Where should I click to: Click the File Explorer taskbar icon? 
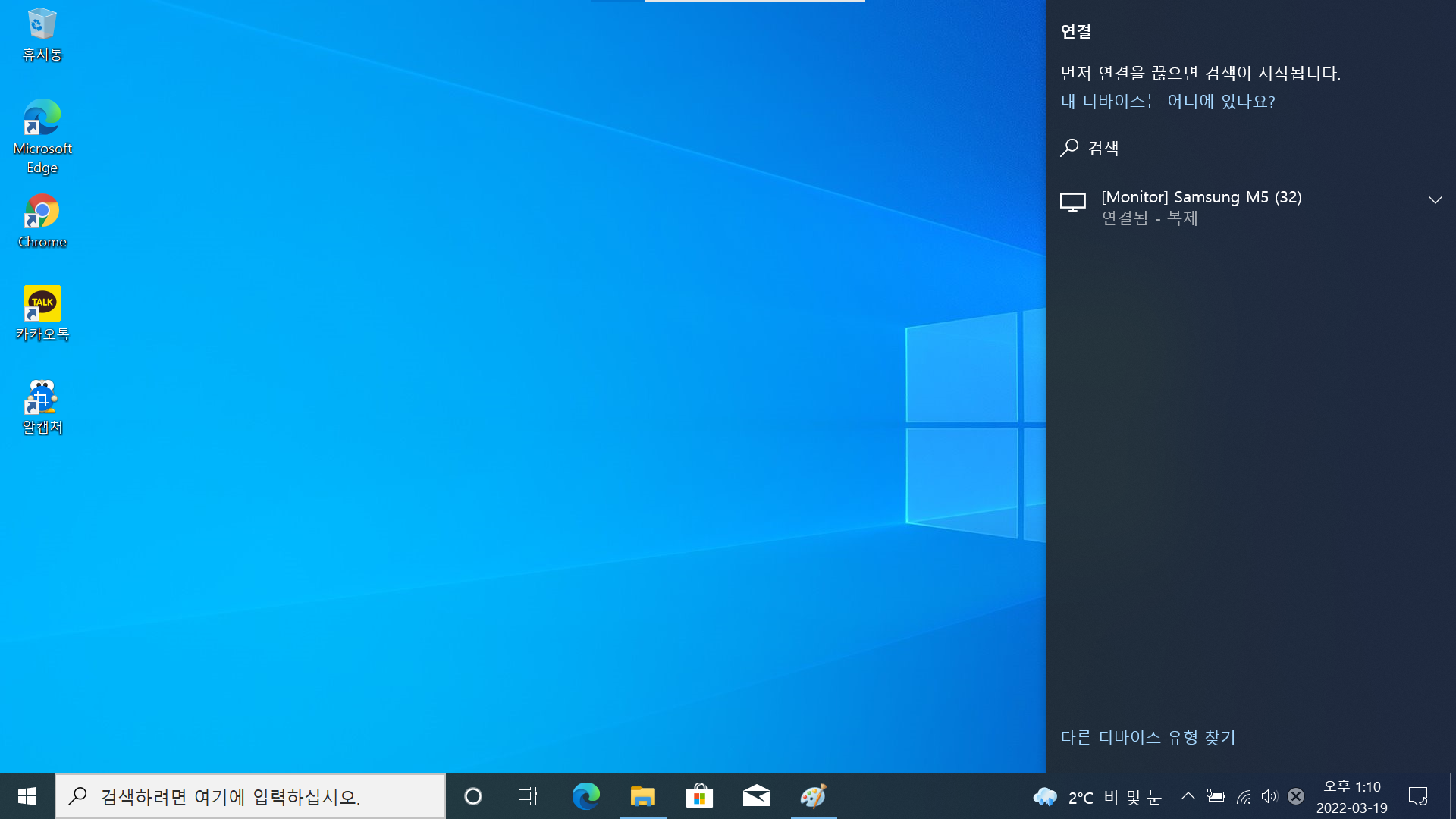[x=642, y=796]
